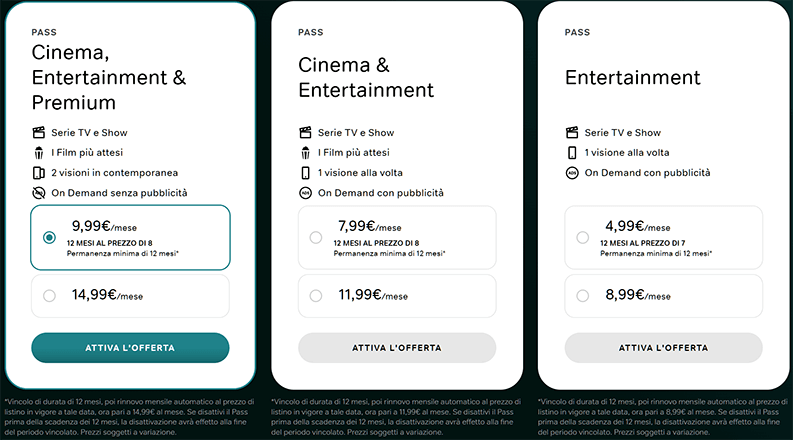Click 'Serie TV e Show' in Entertainment pass
The height and width of the screenshot is (440, 793).
point(623,133)
